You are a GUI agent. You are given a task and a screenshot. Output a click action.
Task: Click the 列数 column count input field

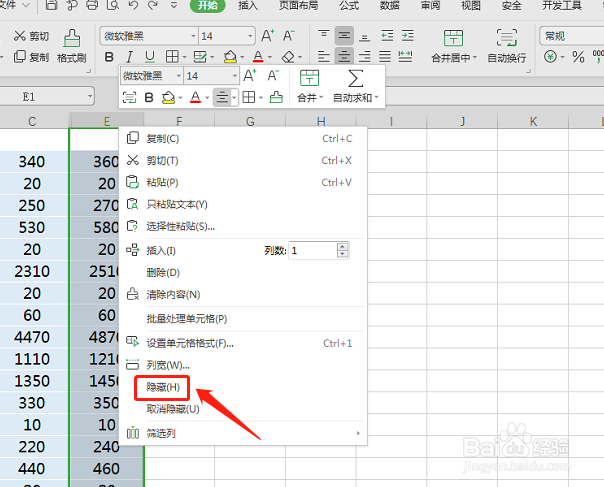313,251
